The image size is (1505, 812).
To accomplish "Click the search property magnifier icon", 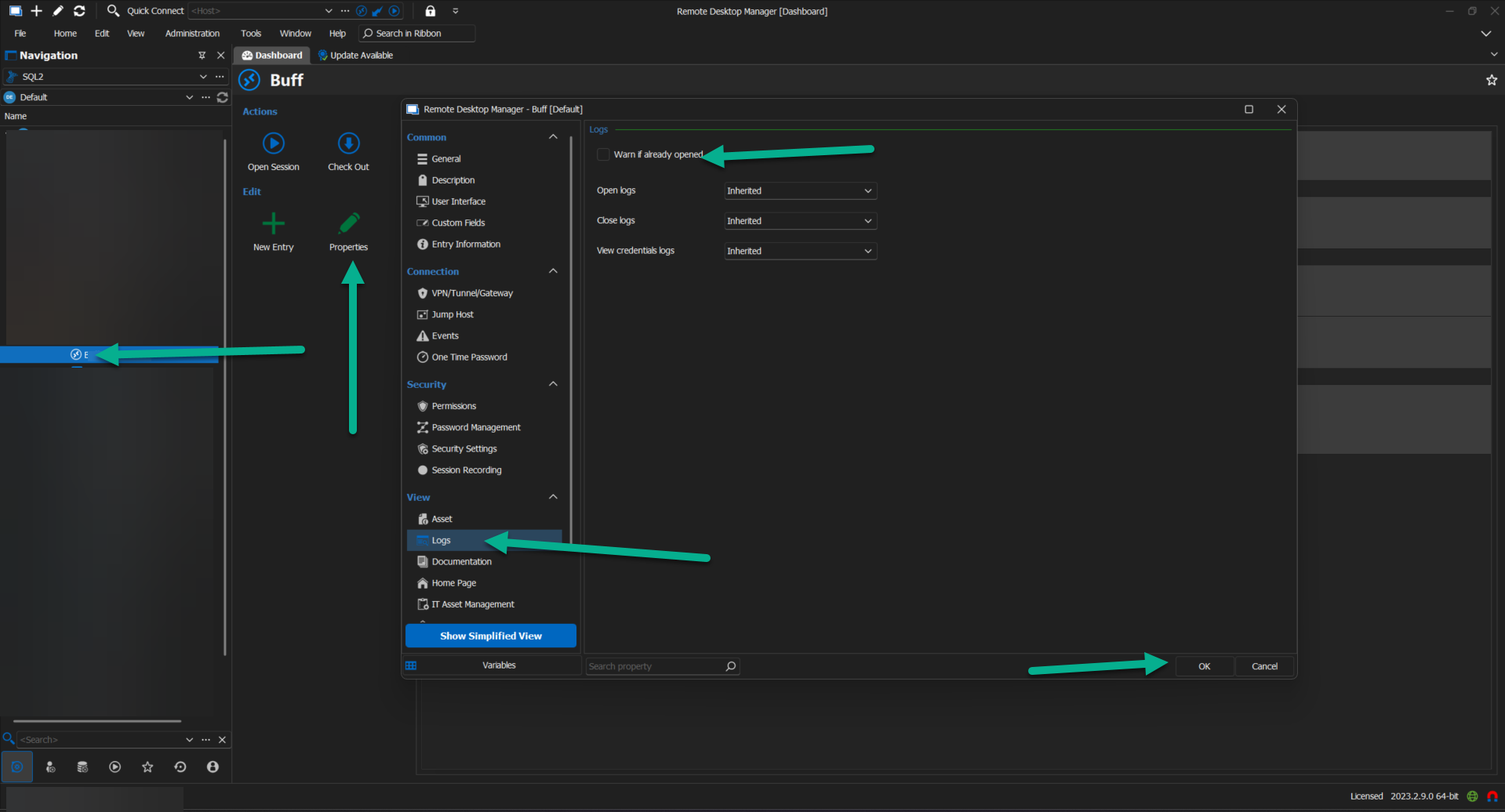I will [x=731, y=666].
